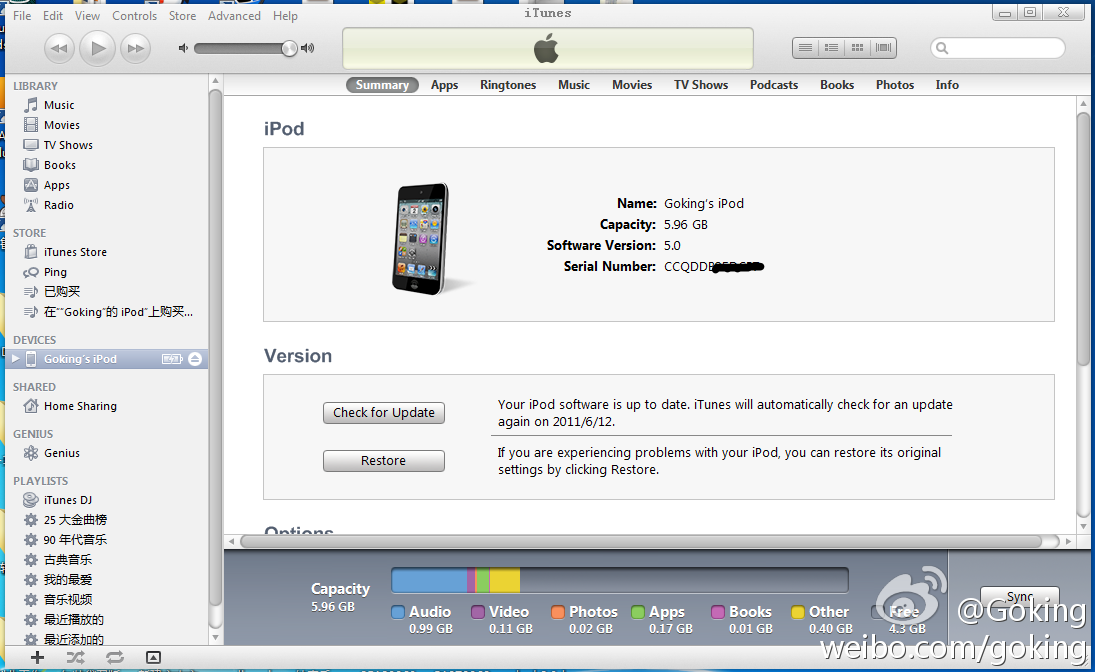Image resolution: width=1095 pixels, height=672 pixels.
Task: Open the View menu
Action: 87,15
